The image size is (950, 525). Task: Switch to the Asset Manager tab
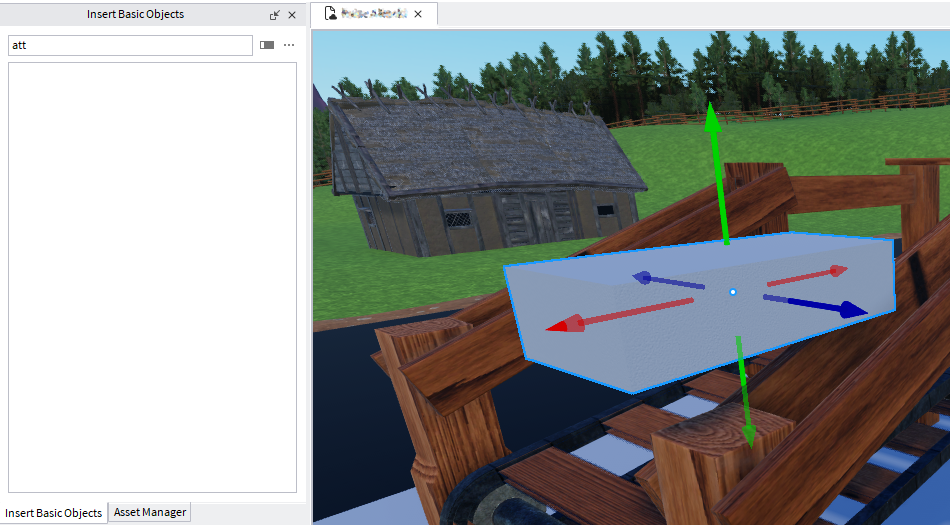point(150,512)
